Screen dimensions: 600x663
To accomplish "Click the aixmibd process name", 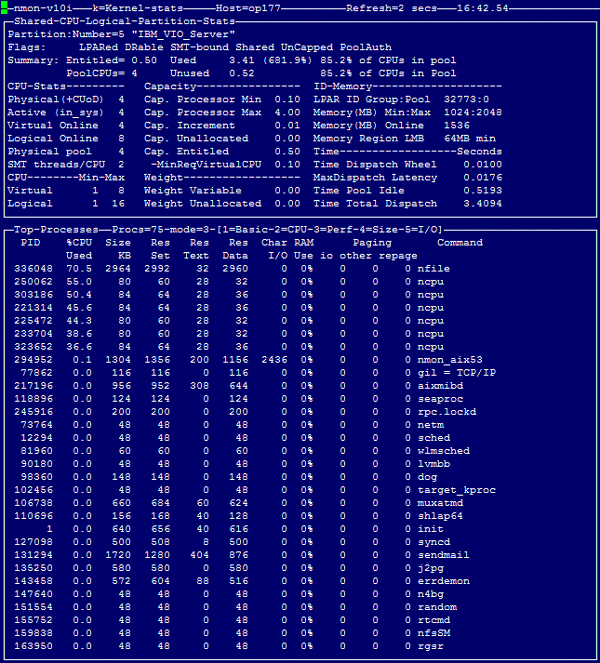I will click(439, 385).
